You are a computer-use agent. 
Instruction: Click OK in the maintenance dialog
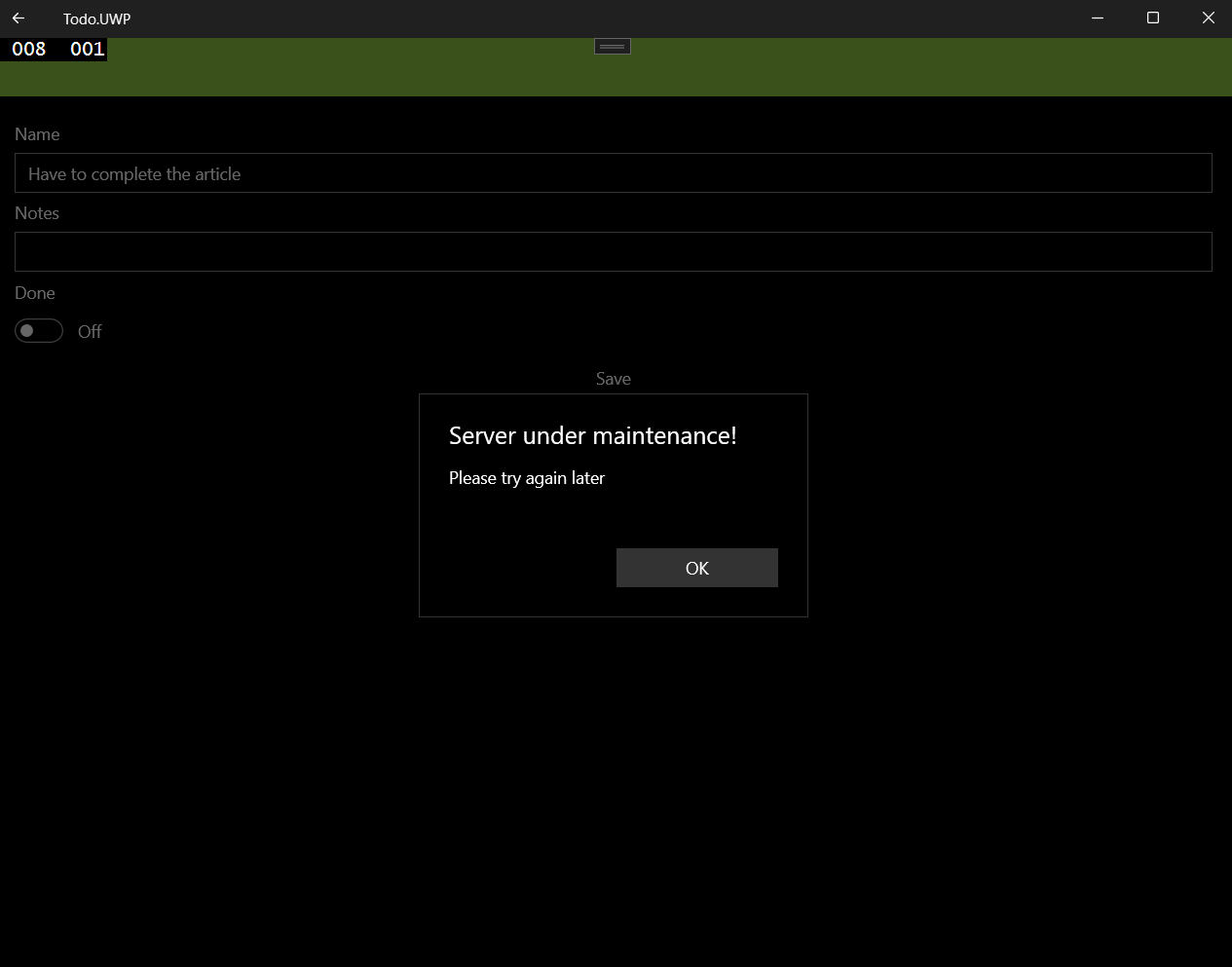(x=697, y=568)
